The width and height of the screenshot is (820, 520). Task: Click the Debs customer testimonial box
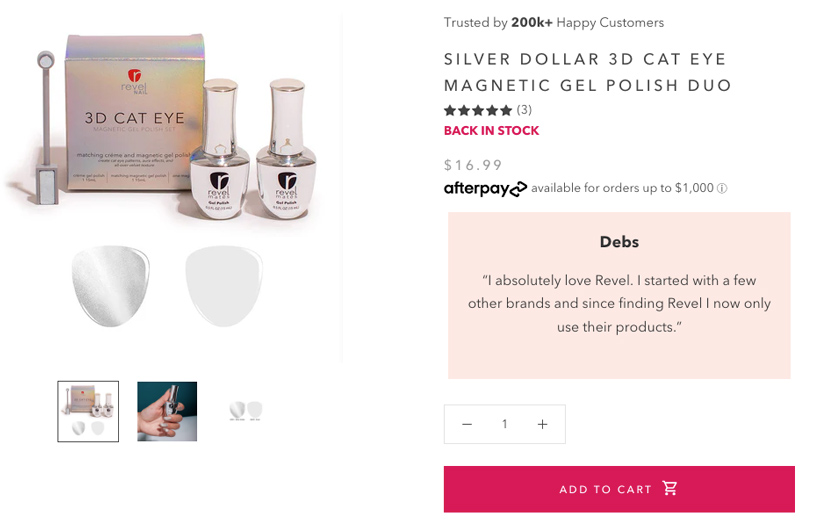(619, 295)
